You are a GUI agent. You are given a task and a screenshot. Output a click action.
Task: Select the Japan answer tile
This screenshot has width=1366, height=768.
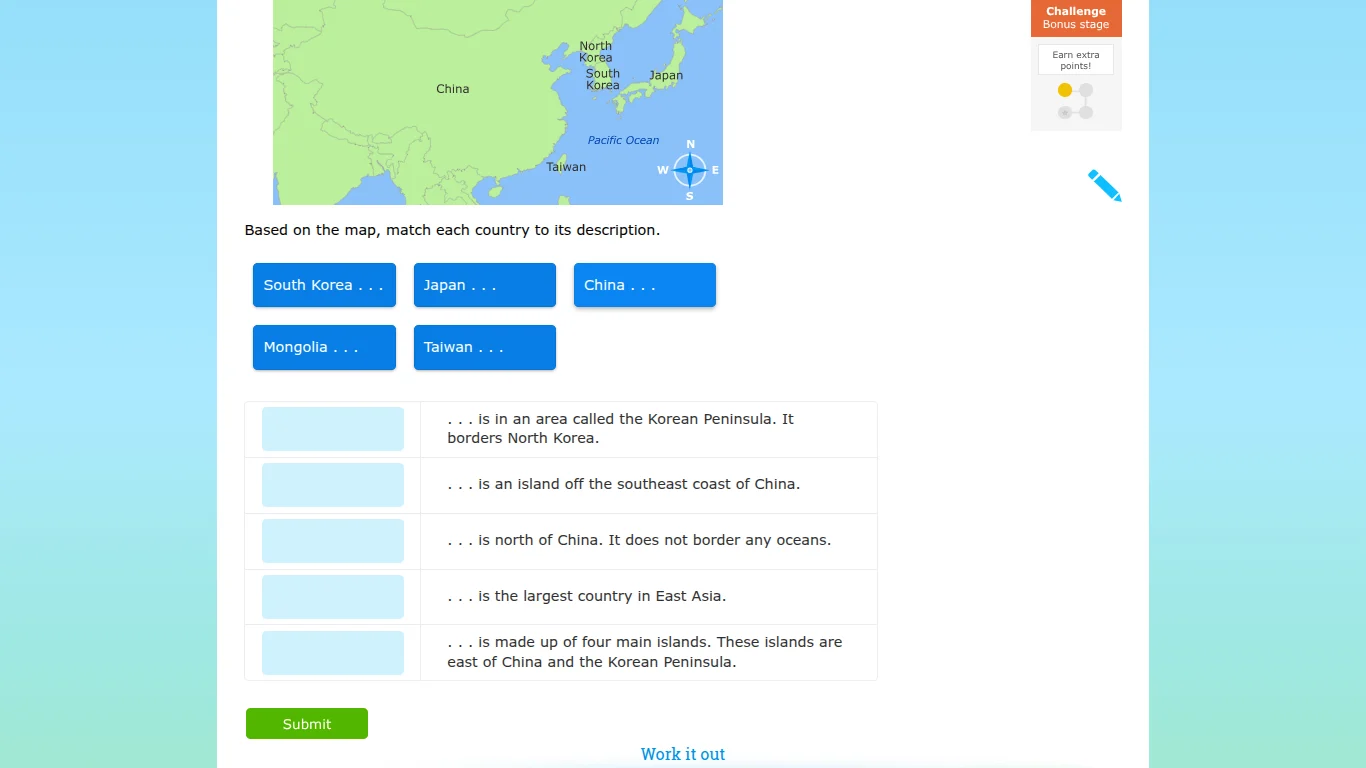point(484,285)
